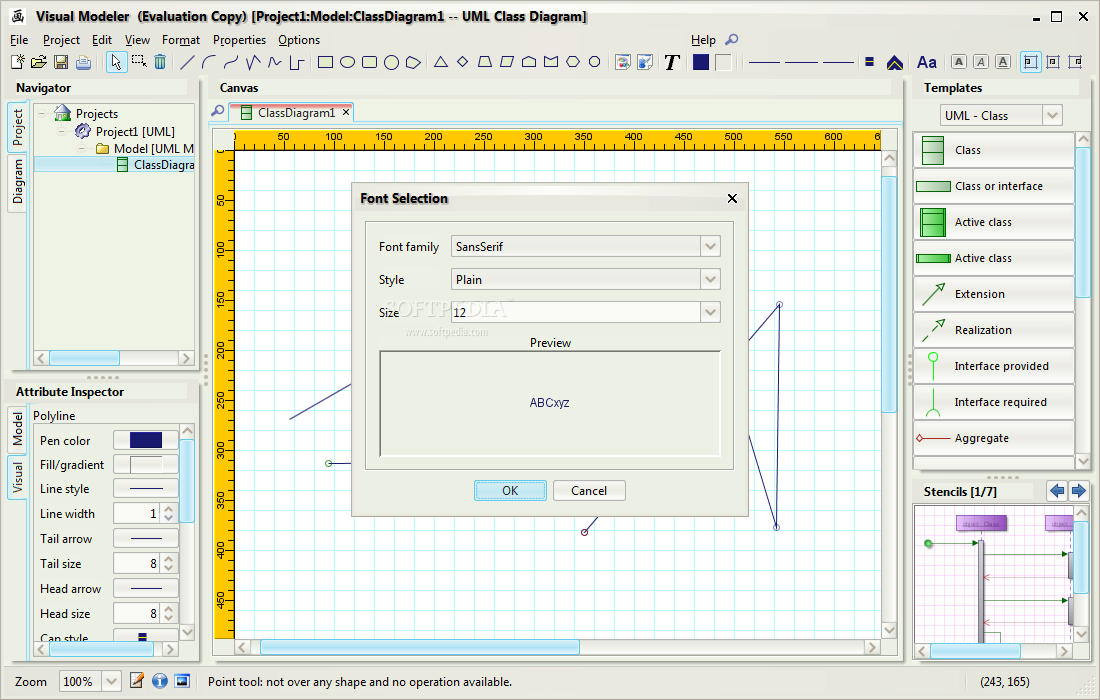This screenshot has width=1100, height=700.
Task: Open the Style dropdown showing Plain
Action: click(710, 279)
